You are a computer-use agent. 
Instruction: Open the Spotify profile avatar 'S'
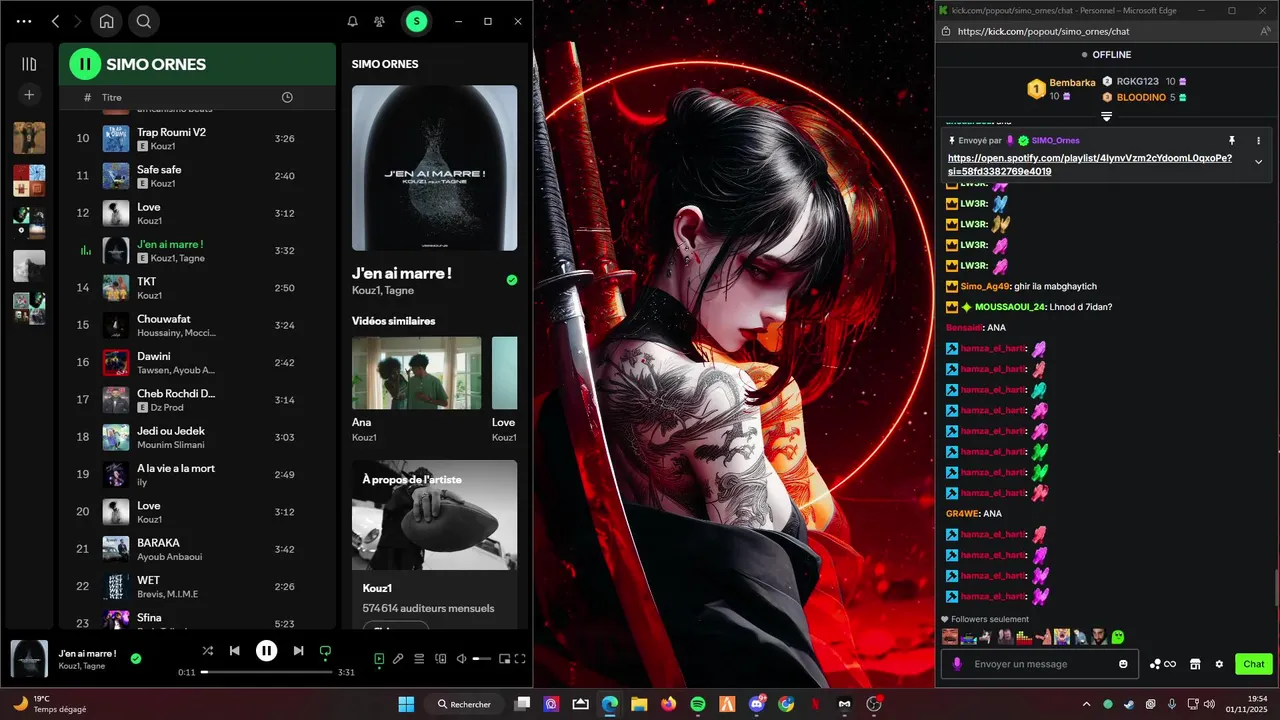click(x=417, y=21)
